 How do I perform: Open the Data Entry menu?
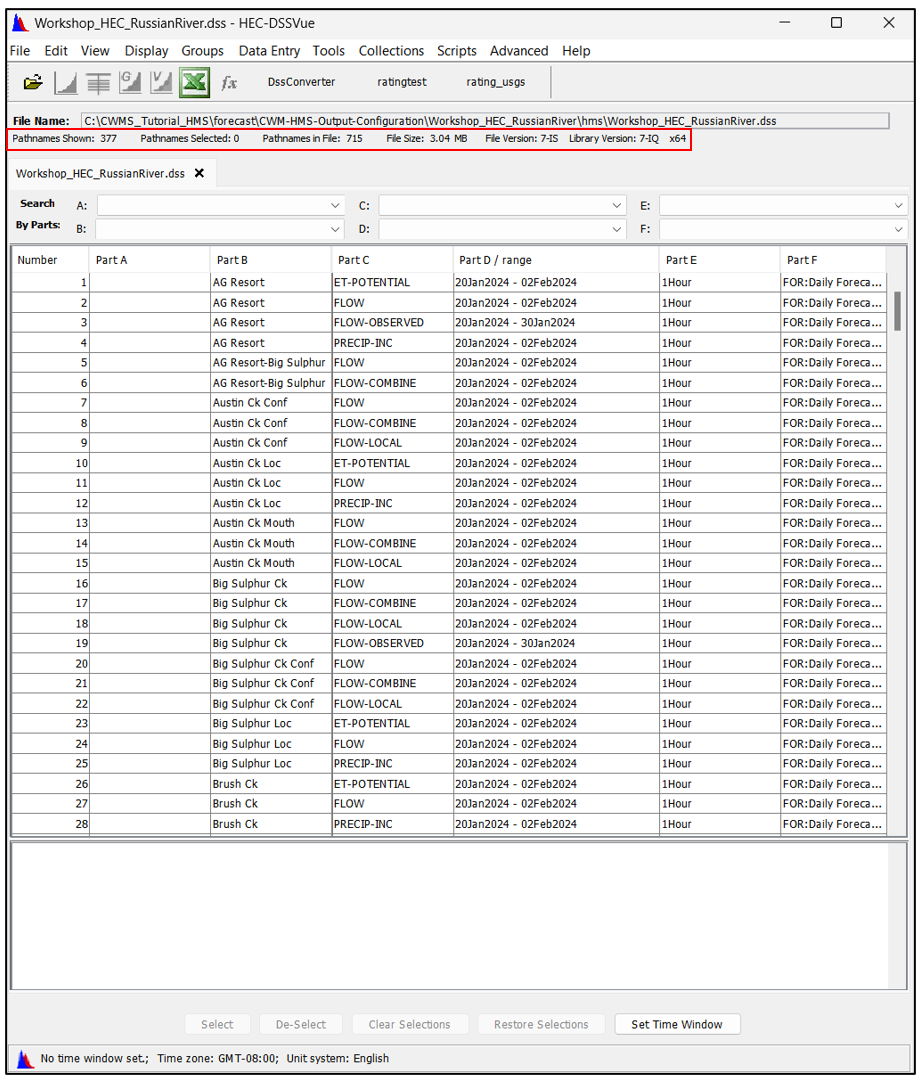(x=269, y=51)
